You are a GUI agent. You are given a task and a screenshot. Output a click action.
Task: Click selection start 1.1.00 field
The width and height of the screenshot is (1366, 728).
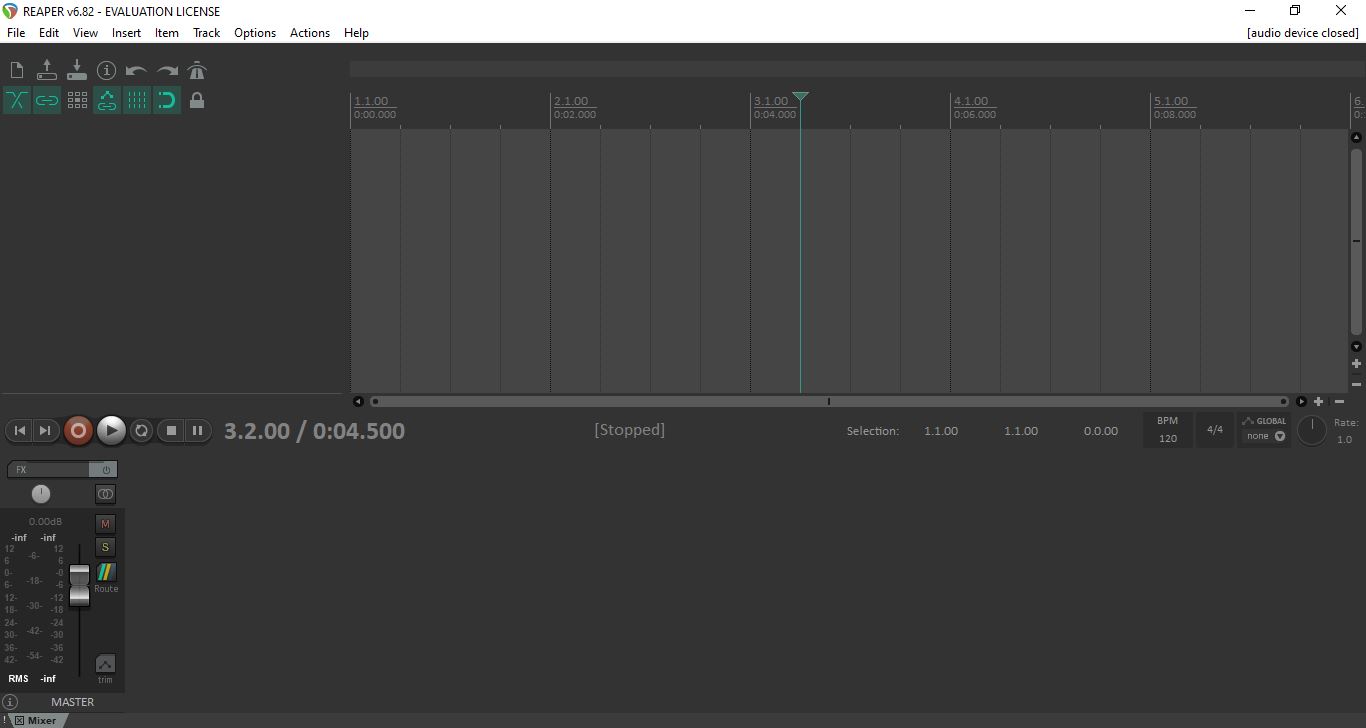tap(940, 431)
